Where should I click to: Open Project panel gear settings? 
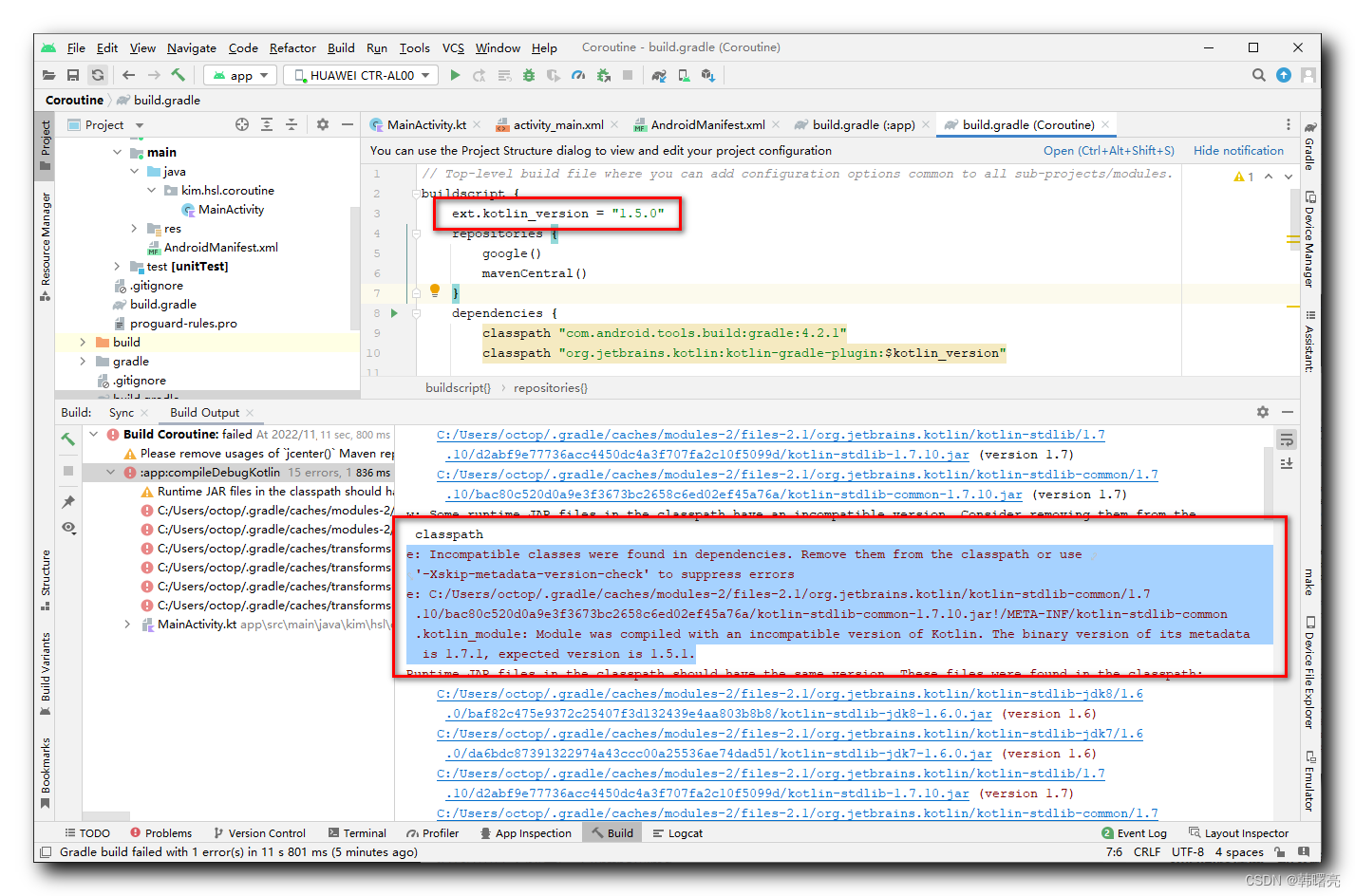click(323, 124)
